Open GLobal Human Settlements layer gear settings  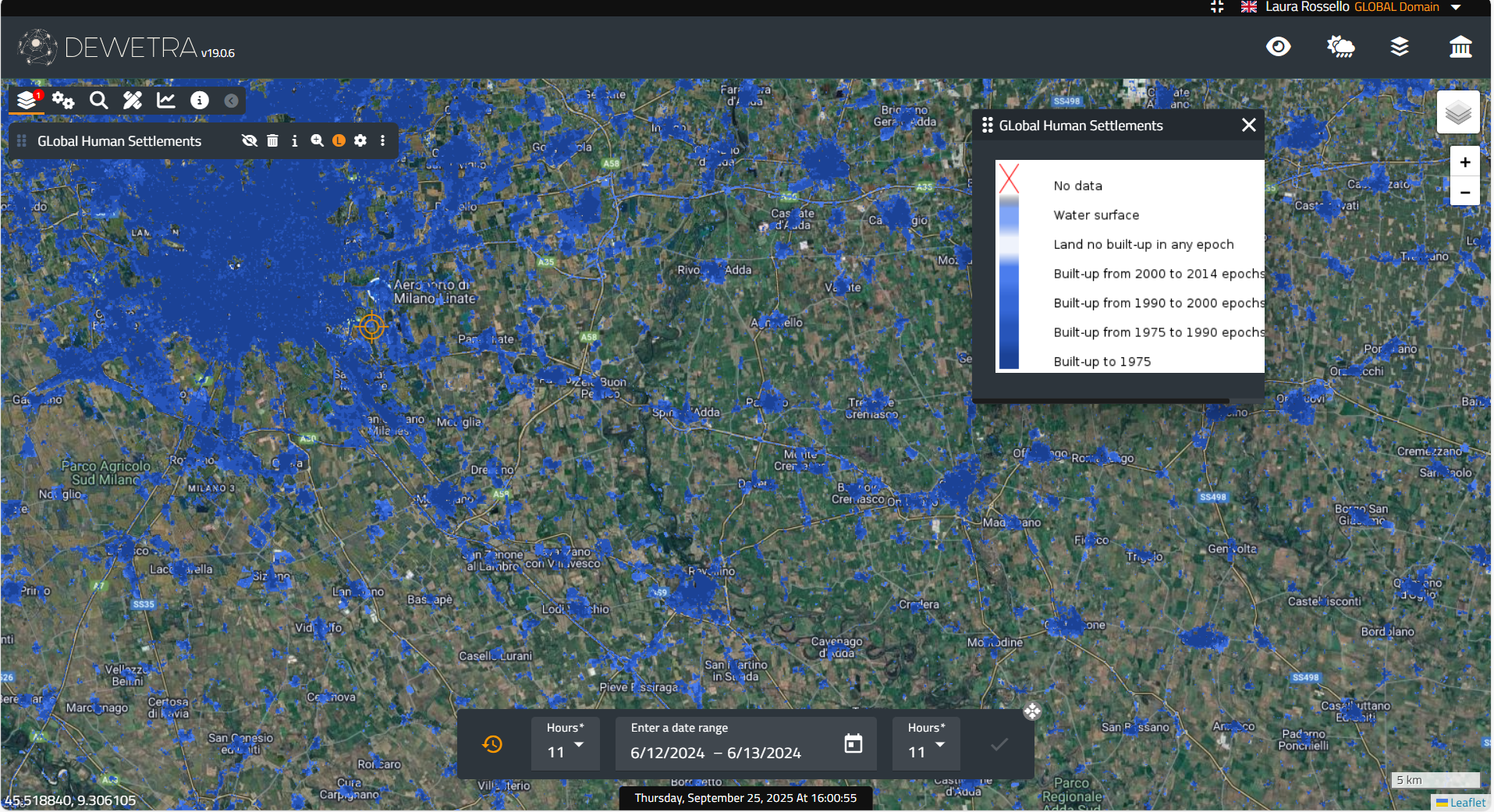(x=360, y=141)
